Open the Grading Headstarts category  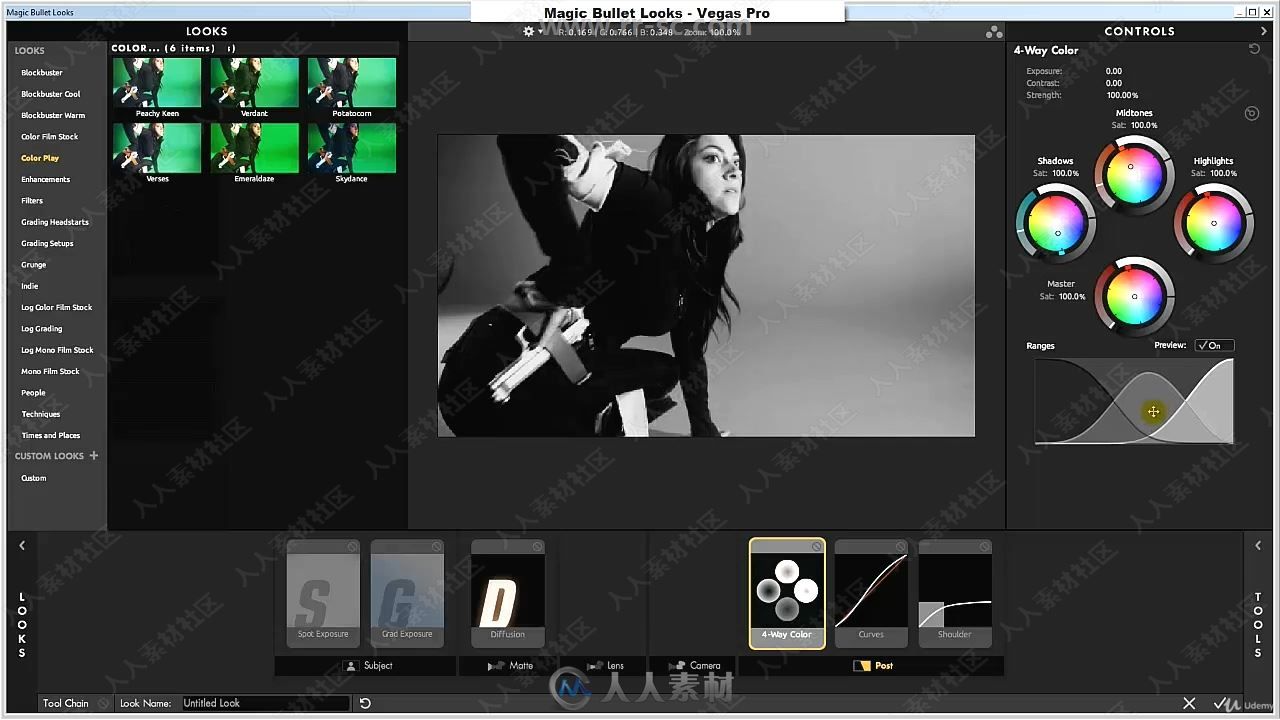tap(55, 222)
